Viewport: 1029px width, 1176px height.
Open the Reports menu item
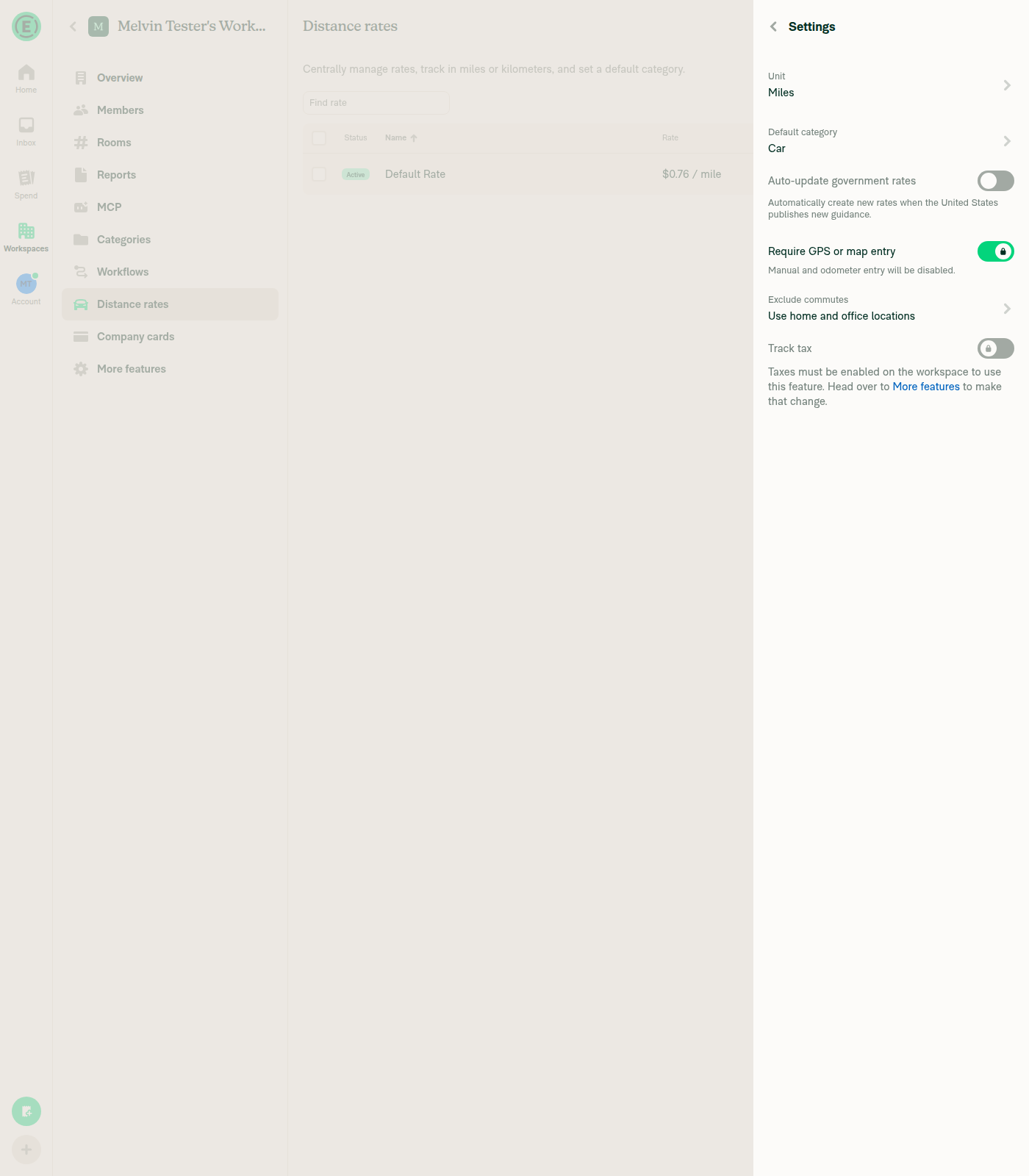click(170, 175)
